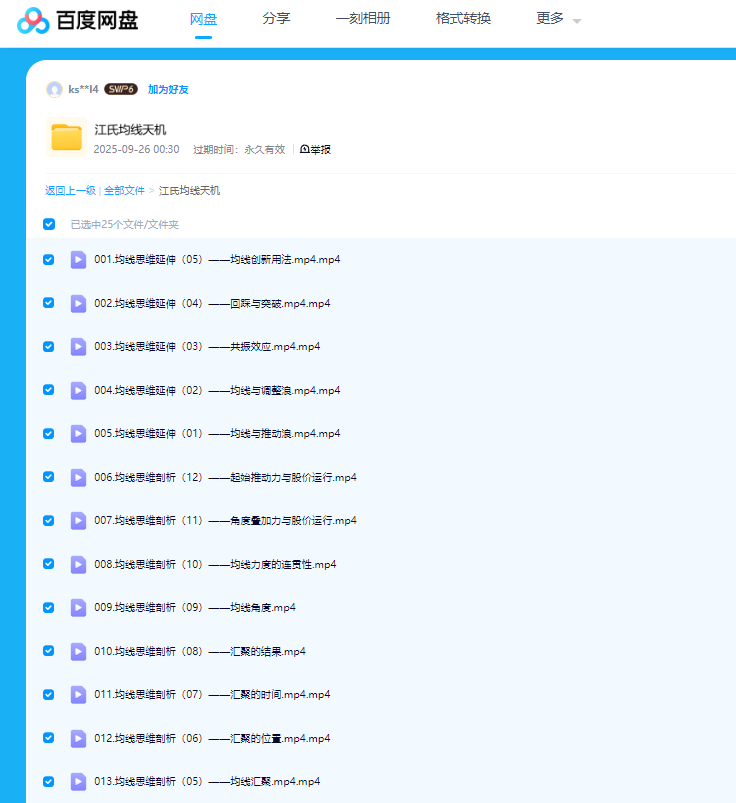Uncheck file 002 回踩与突破 checkbox
Screen dimensions: 736x803
point(49,303)
